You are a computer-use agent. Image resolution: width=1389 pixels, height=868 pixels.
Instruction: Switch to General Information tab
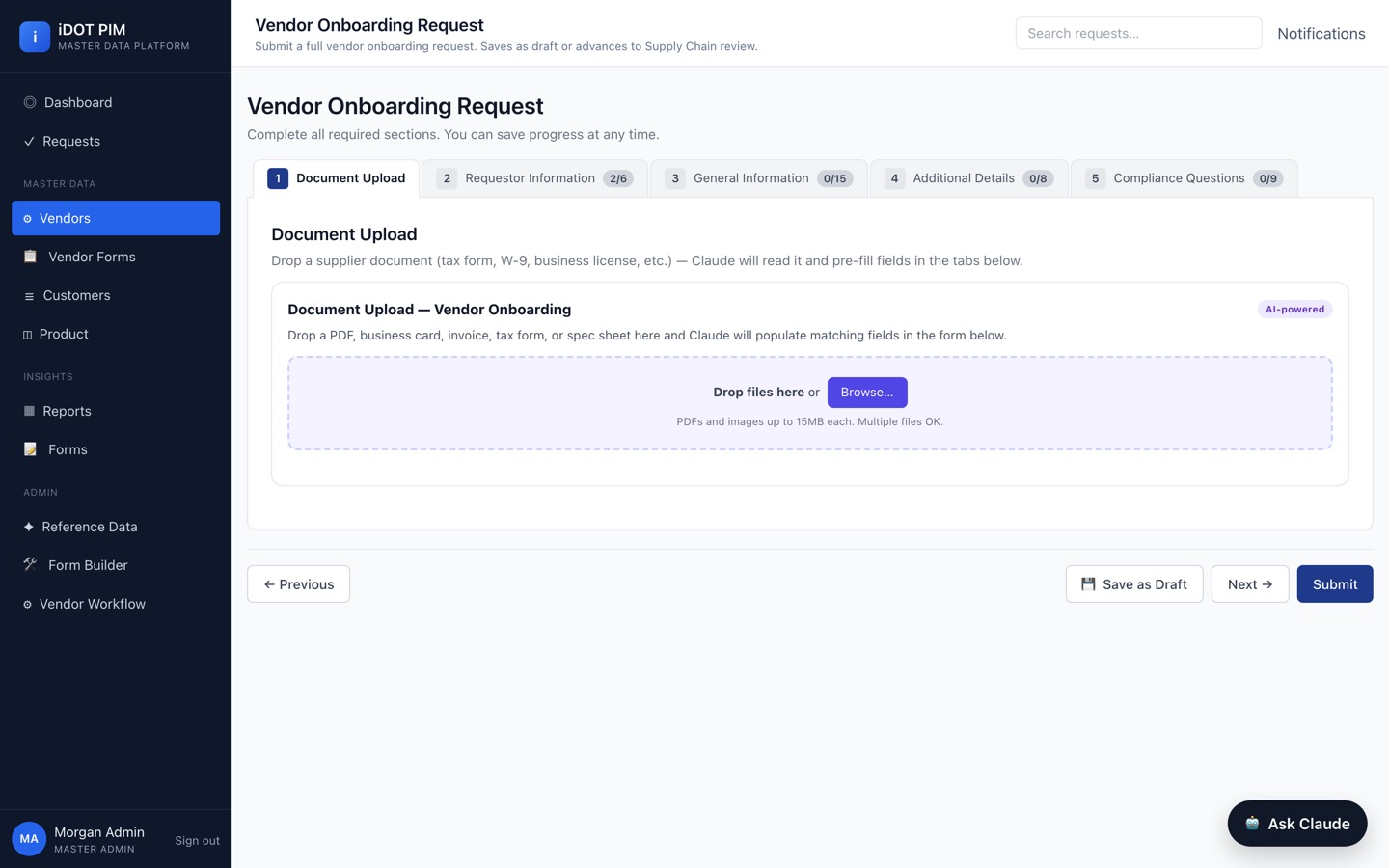[759, 178]
